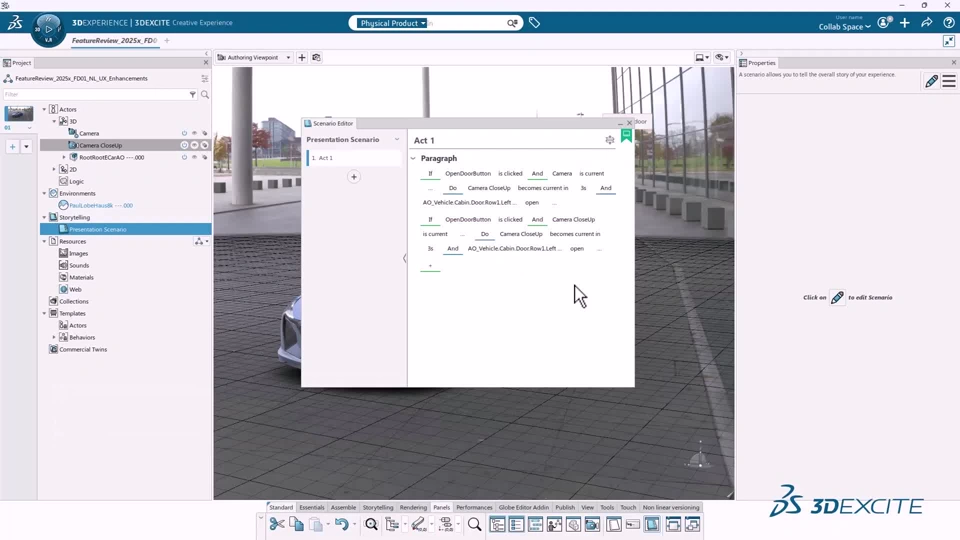Viewport: 960px width, 540px height.
Task: Toggle visibility eye of RootRootECarAO actor
Action: click(x=194, y=157)
